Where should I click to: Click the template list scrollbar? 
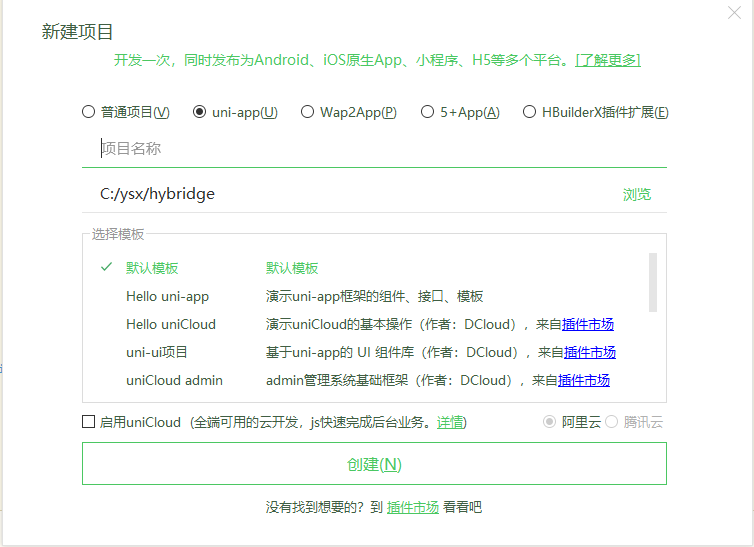(653, 282)
